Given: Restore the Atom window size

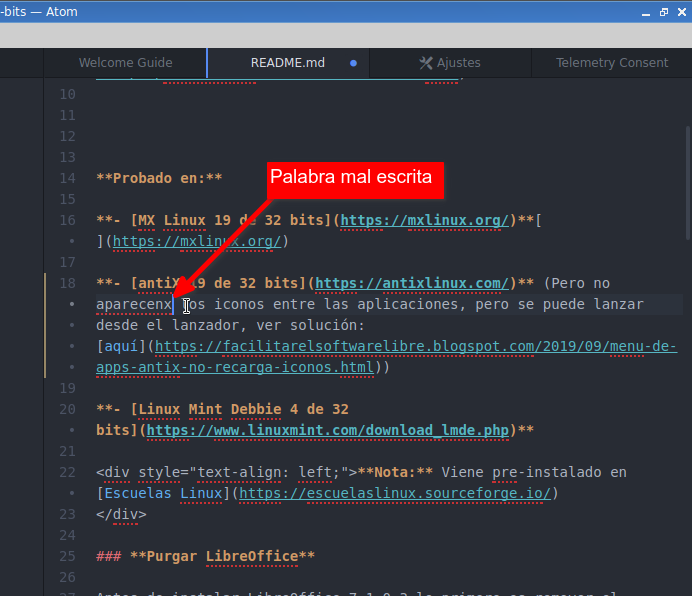Looking at the screenshot, I should (x=664, y=12).
